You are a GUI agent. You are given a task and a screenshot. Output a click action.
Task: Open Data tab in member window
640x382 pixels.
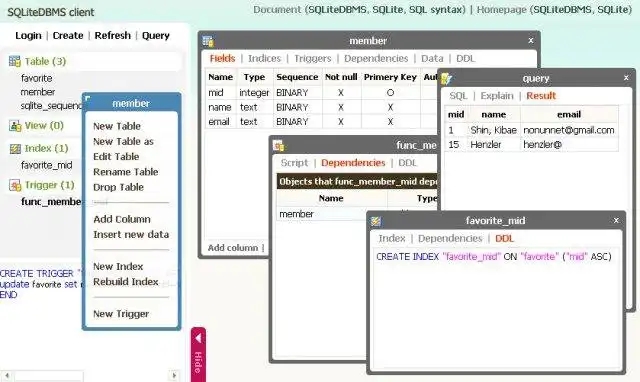click(432, 58)
